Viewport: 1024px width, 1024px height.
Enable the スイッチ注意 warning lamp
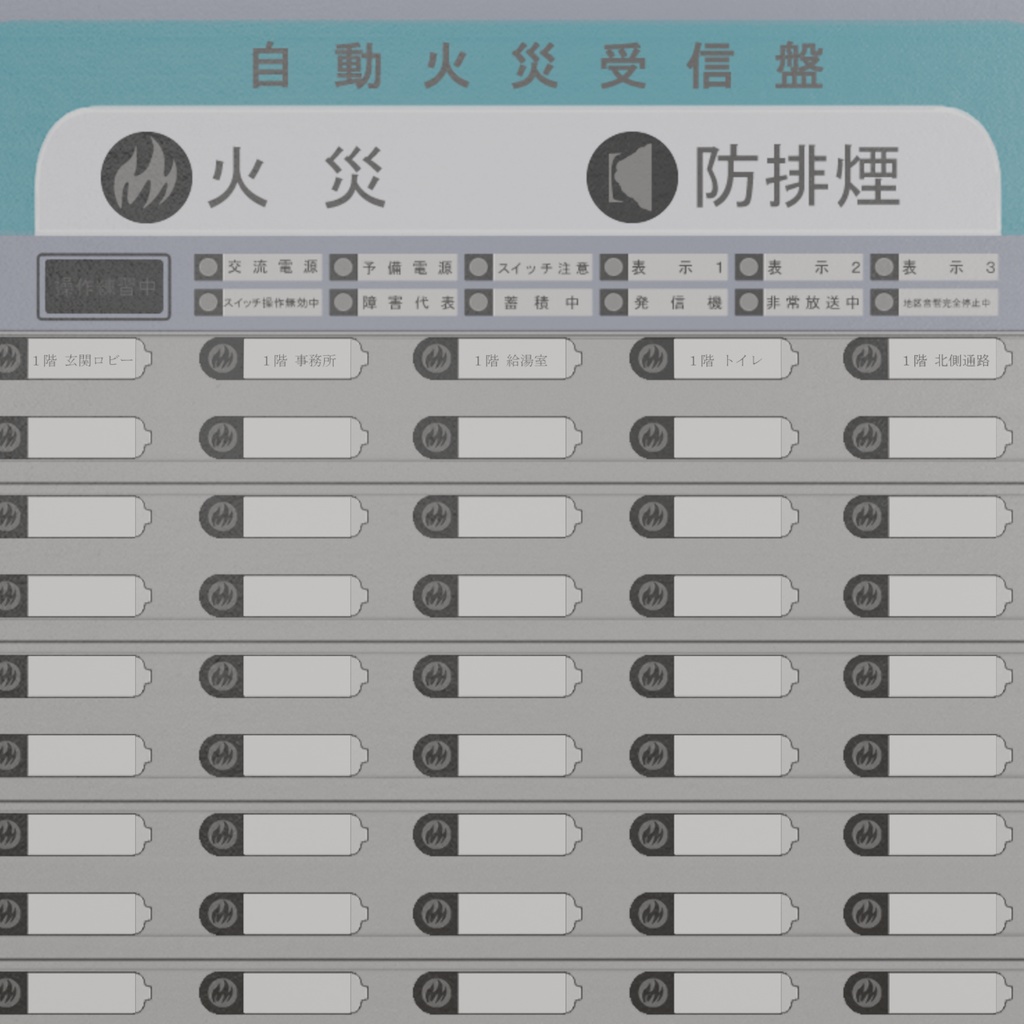point(481,267)
